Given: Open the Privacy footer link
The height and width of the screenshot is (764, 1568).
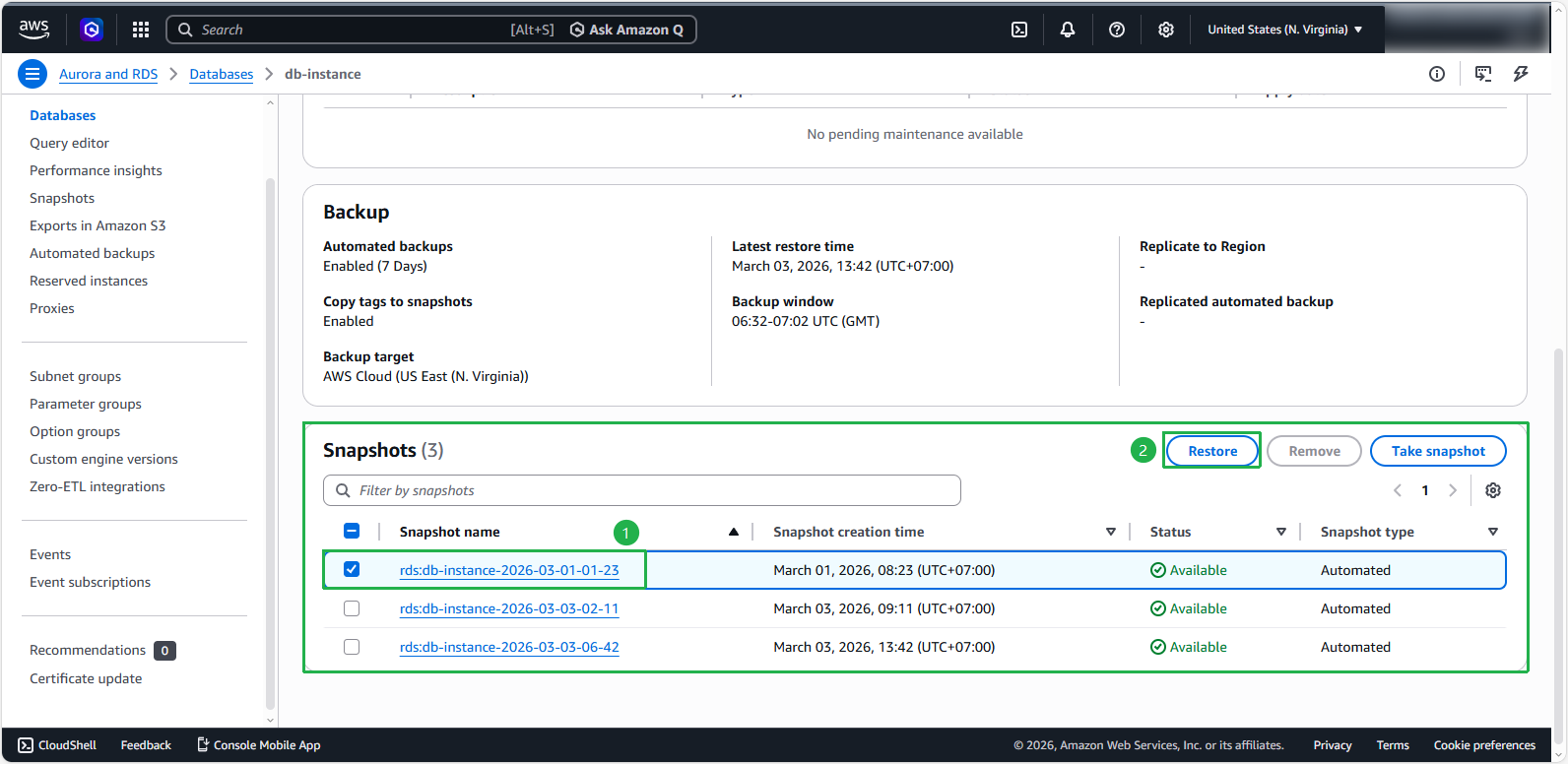Looking at the screenshot, I should [1333, 745].
